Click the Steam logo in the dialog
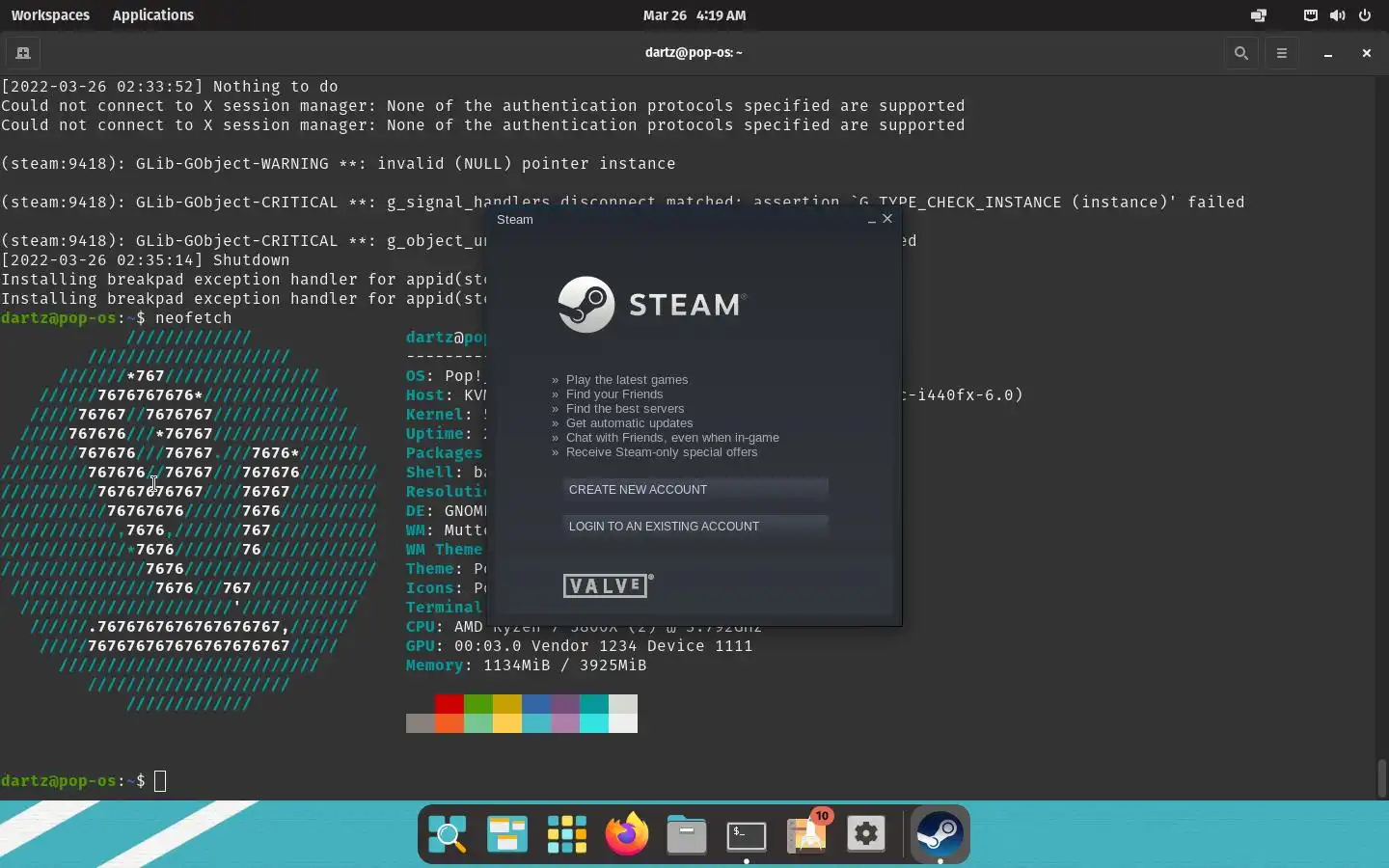The width and height of the screenshot is (1389, 868). click(x=652, y=305)
